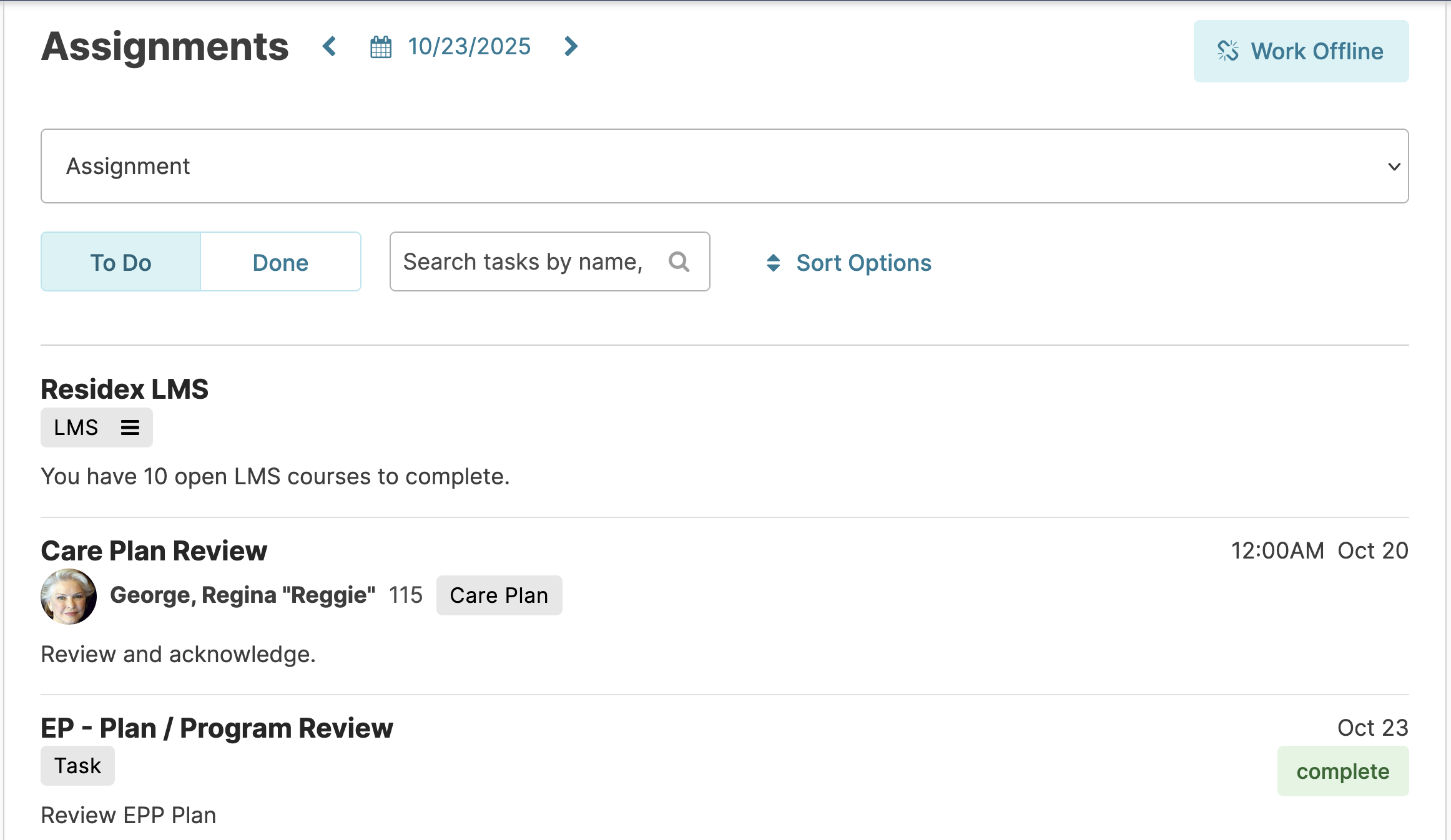Image resolution: width=1451 pixels, height=840 pixels.
Task: Click the Task tag label
Action: [x=77, y=766]
